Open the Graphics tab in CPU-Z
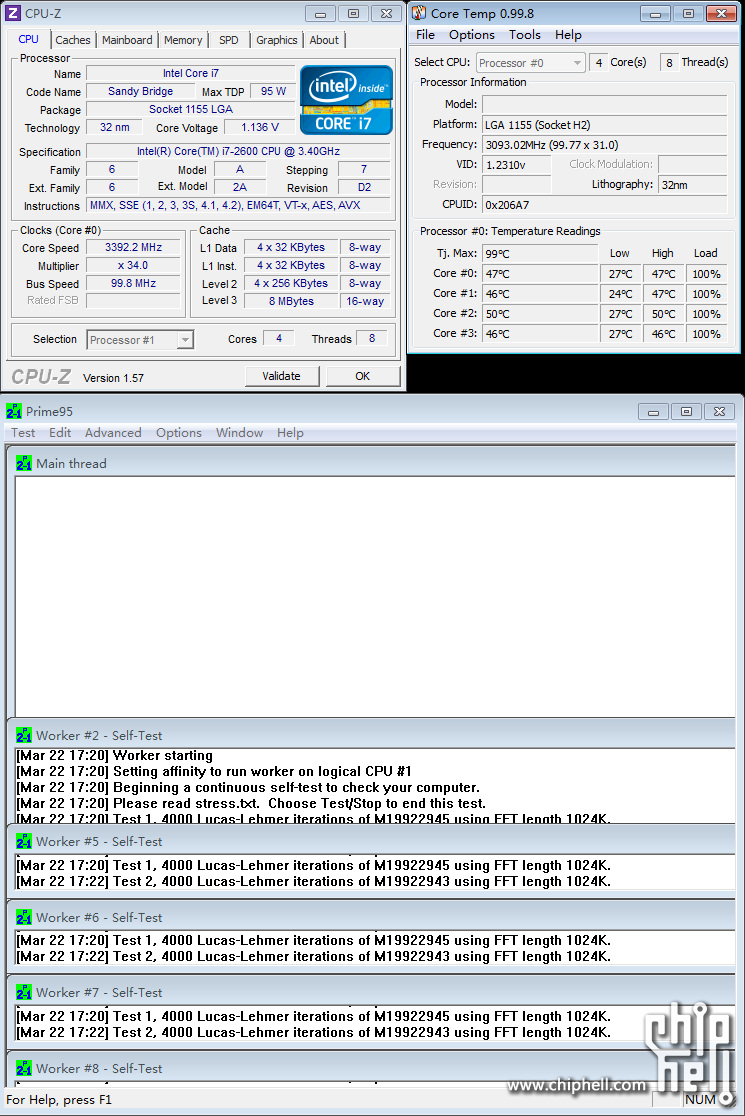 [276, 40]
